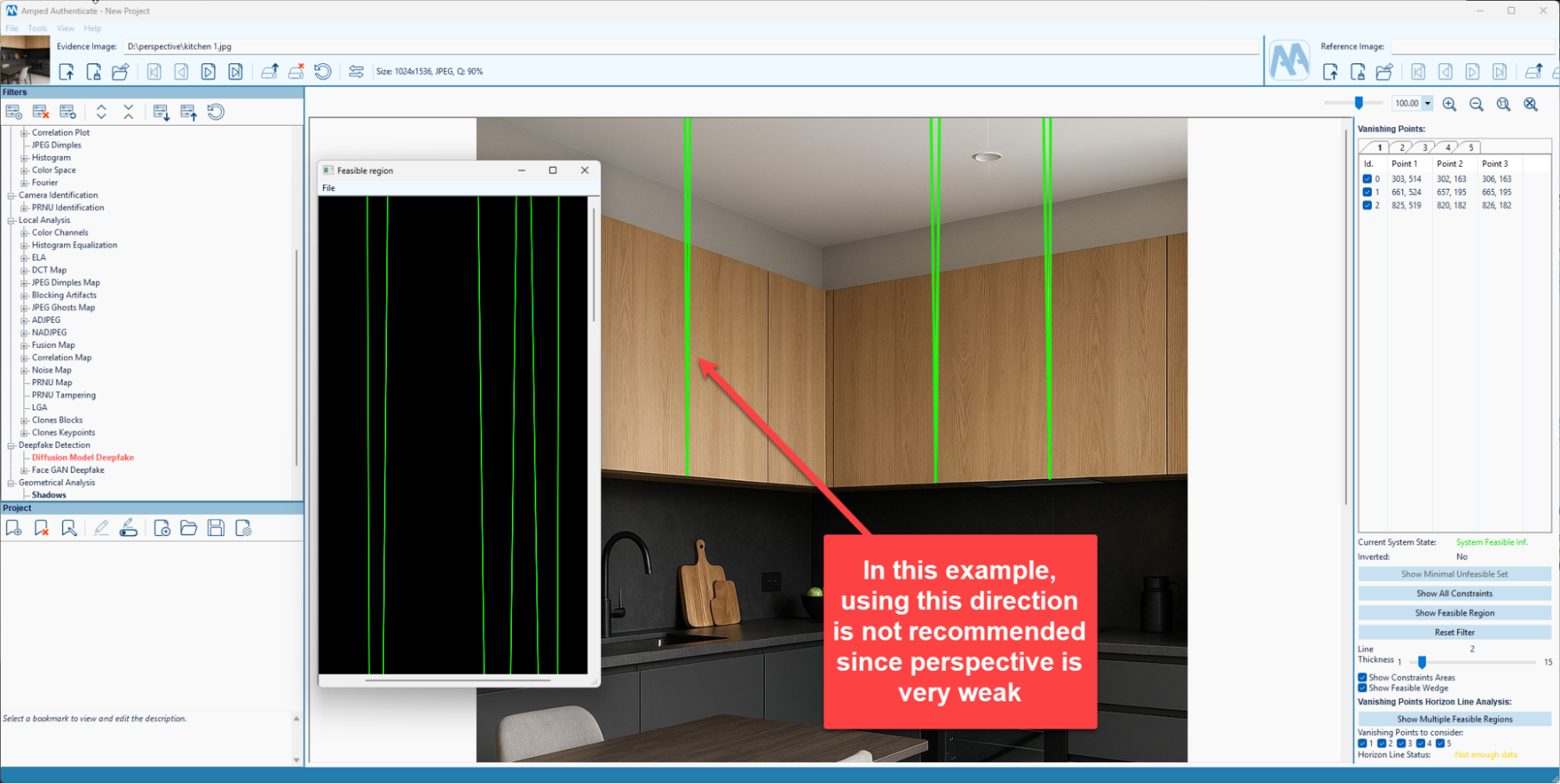Load a new evidence image
Screen dimensions: 1560x784
[x=67, y=71]
